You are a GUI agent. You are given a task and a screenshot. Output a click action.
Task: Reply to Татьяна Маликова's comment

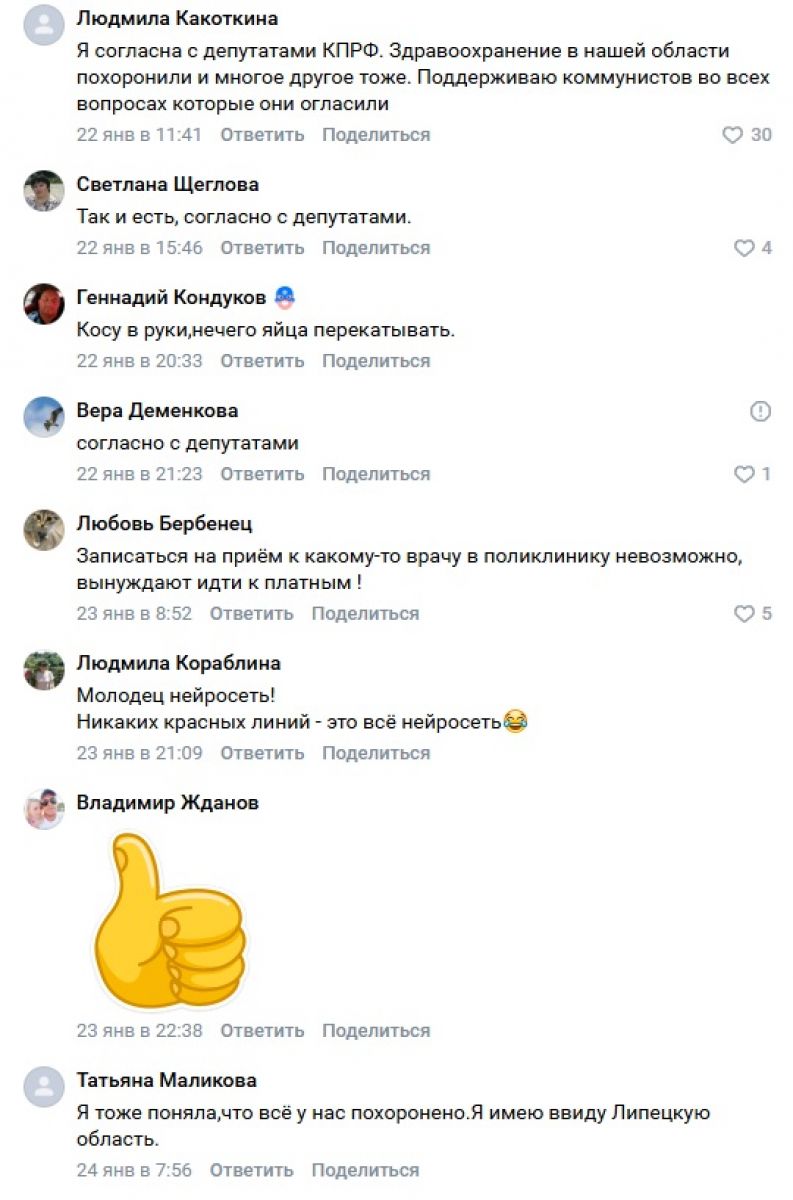click(251, 1170)
